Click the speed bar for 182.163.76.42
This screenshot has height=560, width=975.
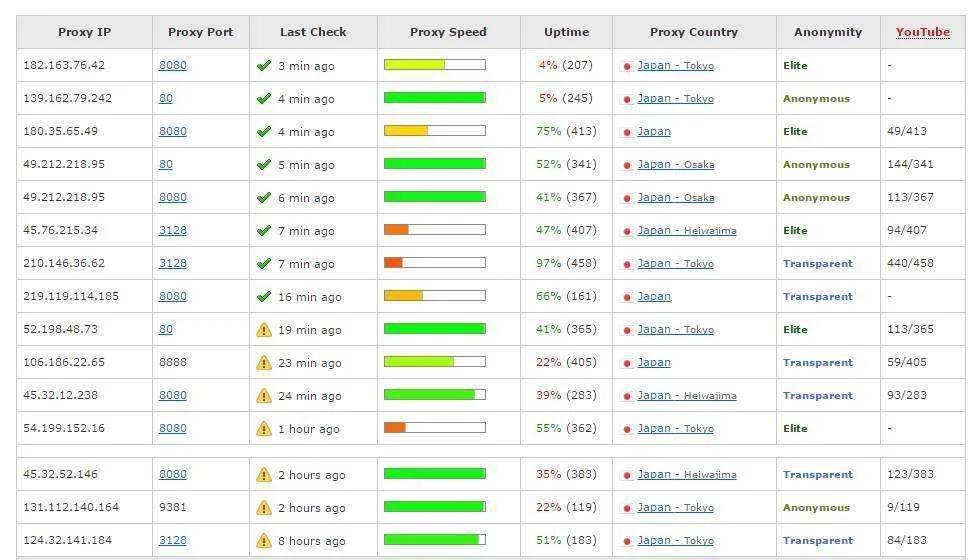click(435, 65)
